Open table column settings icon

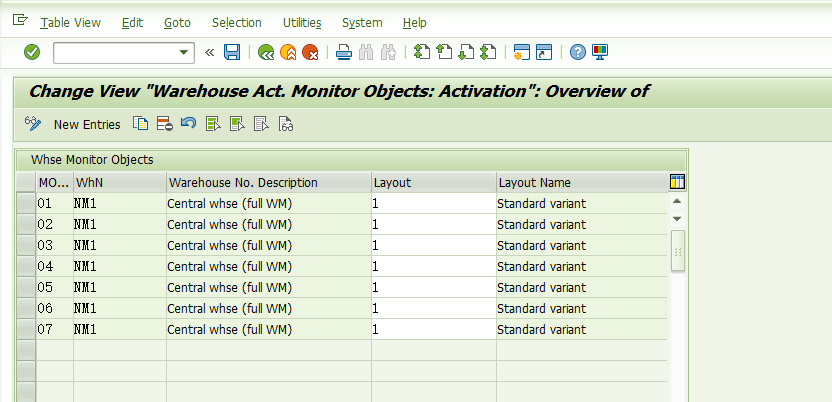(x=678, y=182)
